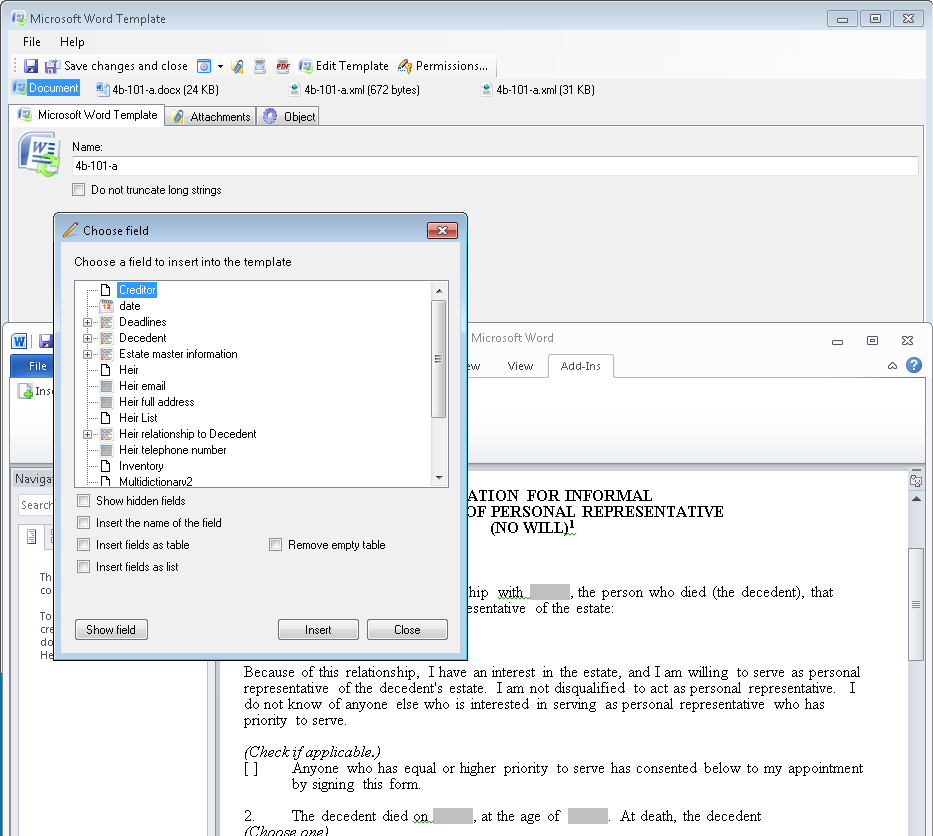This screenshot has width=933, height=836.
Task: Expand the Decedent tree node
Action: pos(87,339)
